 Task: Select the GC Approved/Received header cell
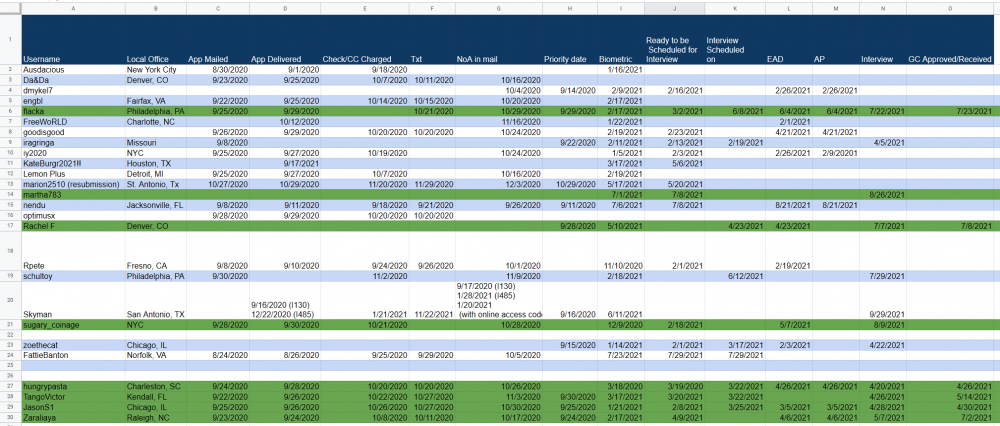(952, 39)
